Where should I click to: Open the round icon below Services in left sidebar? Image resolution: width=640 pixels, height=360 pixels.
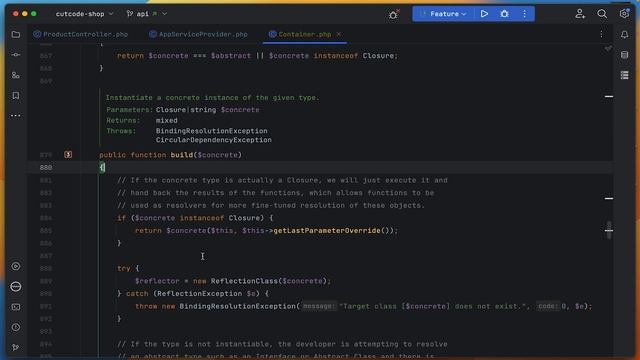pyautogui.click(x=16, y=287)
